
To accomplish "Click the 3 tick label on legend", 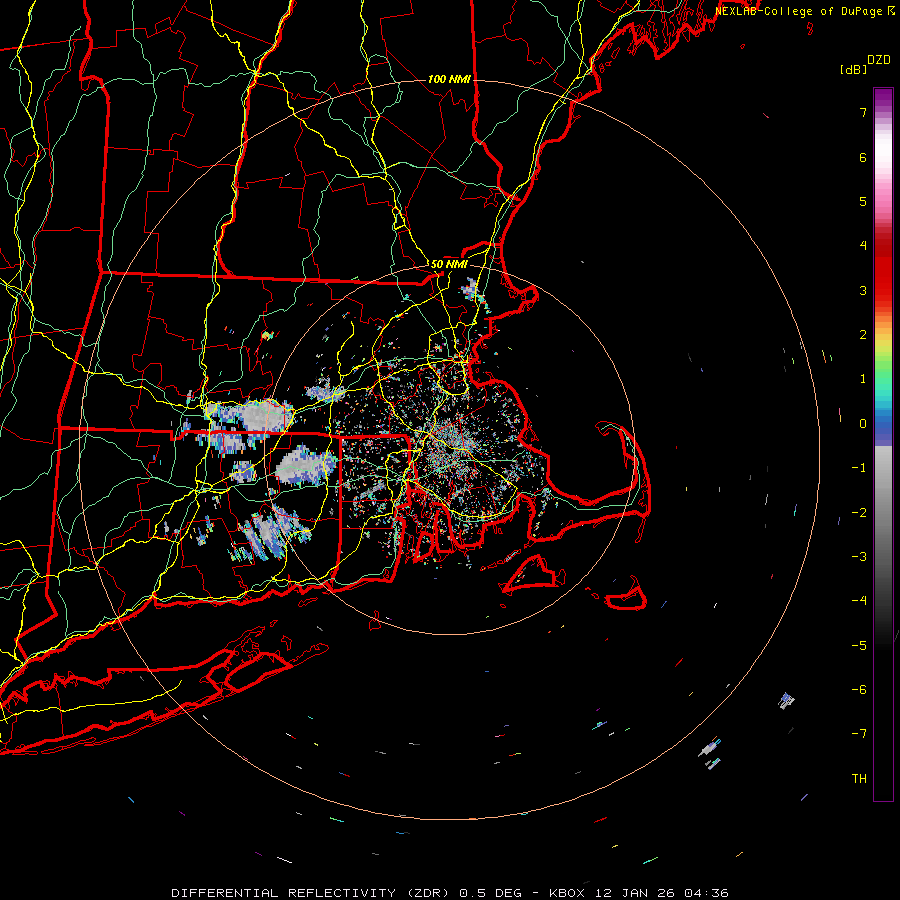I will click(x=863, y=290).
